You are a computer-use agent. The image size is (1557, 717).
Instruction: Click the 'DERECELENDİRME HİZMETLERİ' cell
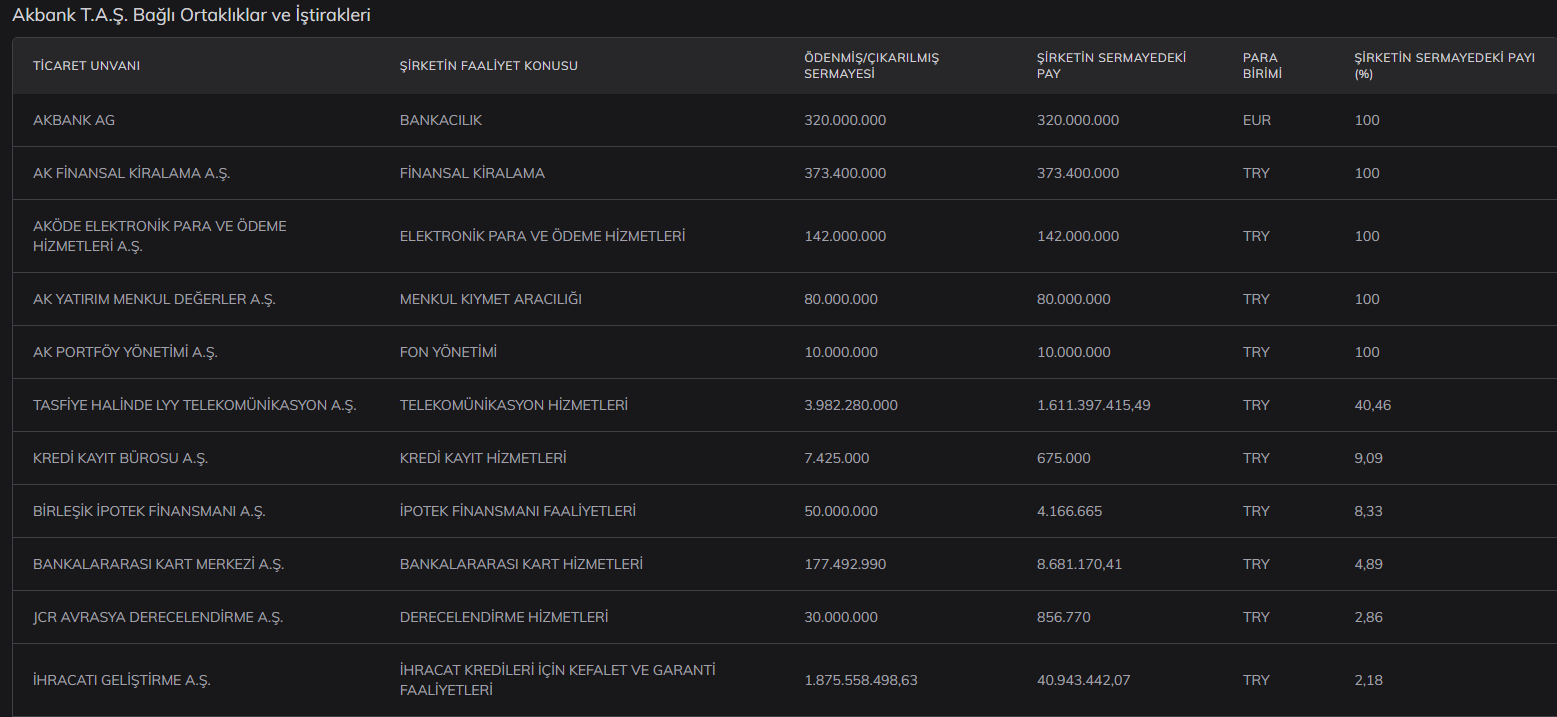point(504,617)
